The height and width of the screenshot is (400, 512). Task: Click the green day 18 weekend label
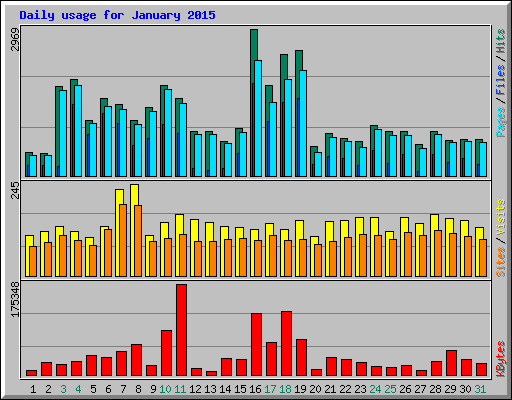point(285,389)
